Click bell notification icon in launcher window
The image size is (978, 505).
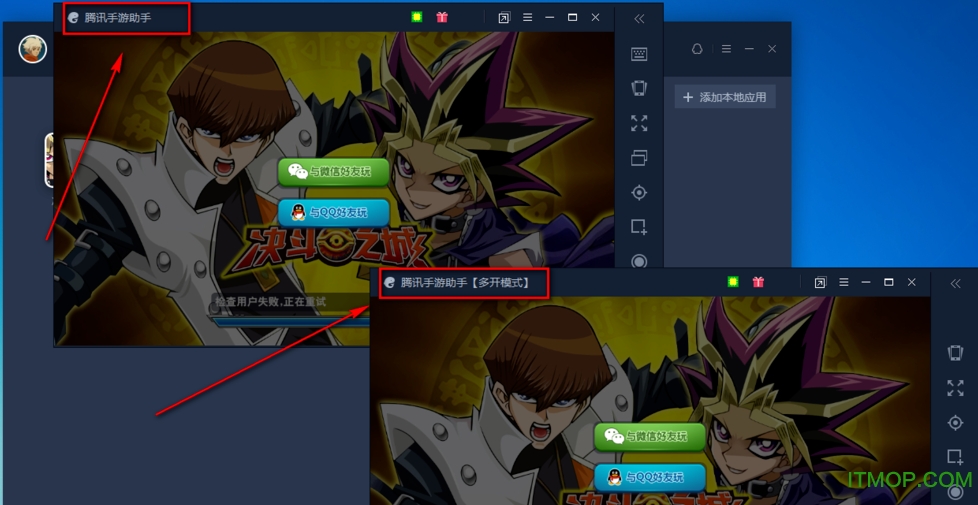coord(697,49)
